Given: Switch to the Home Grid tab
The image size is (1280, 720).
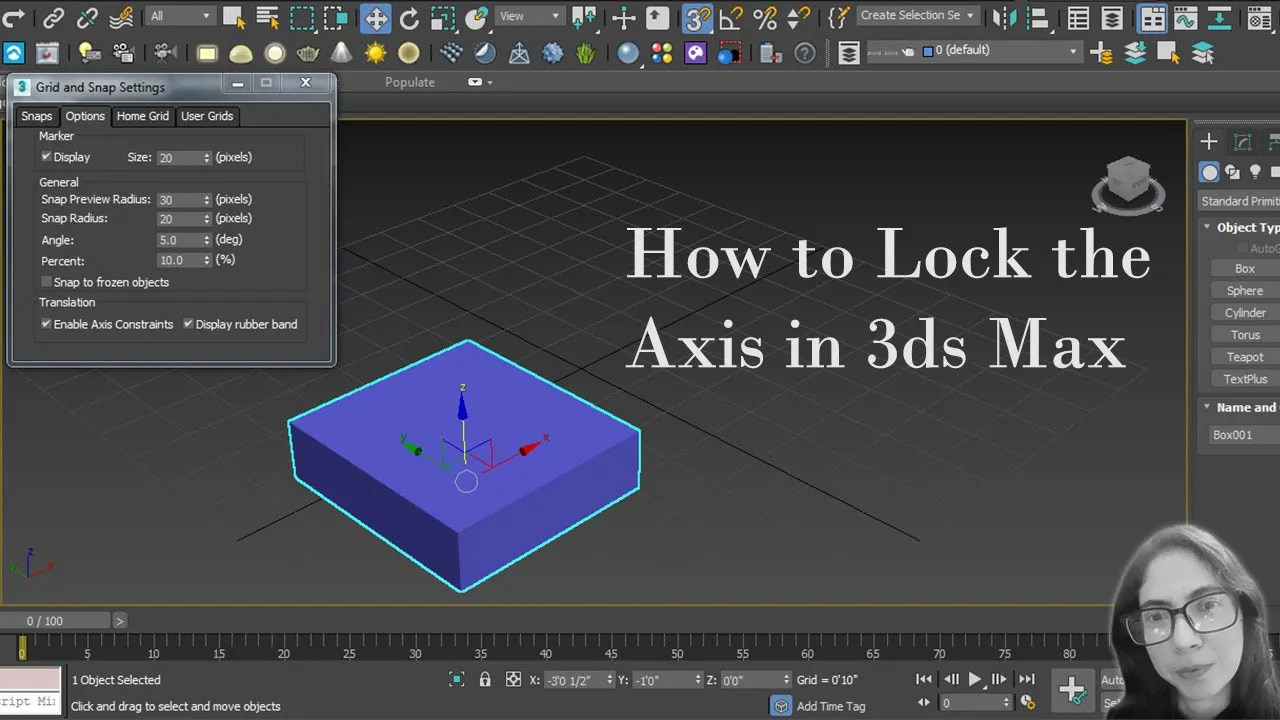Looking at the screenshot, I should (143, 116).
